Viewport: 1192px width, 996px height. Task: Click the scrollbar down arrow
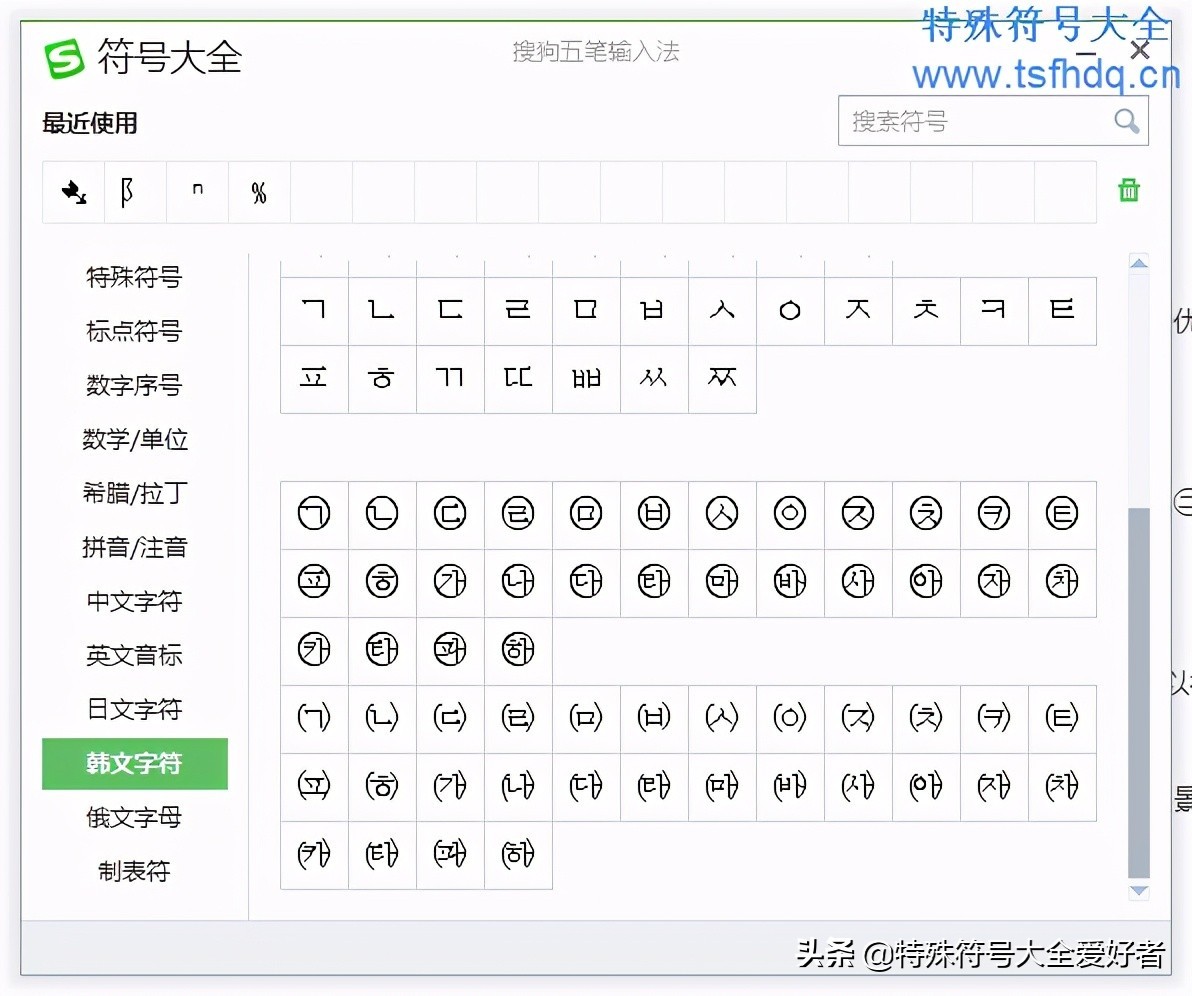click(x=1139, y=891)
